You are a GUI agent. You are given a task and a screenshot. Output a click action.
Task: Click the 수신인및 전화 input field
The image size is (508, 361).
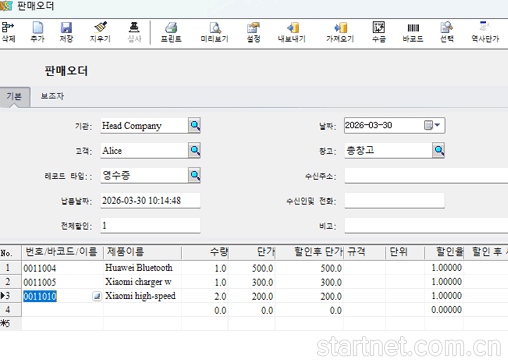[394, 201]
